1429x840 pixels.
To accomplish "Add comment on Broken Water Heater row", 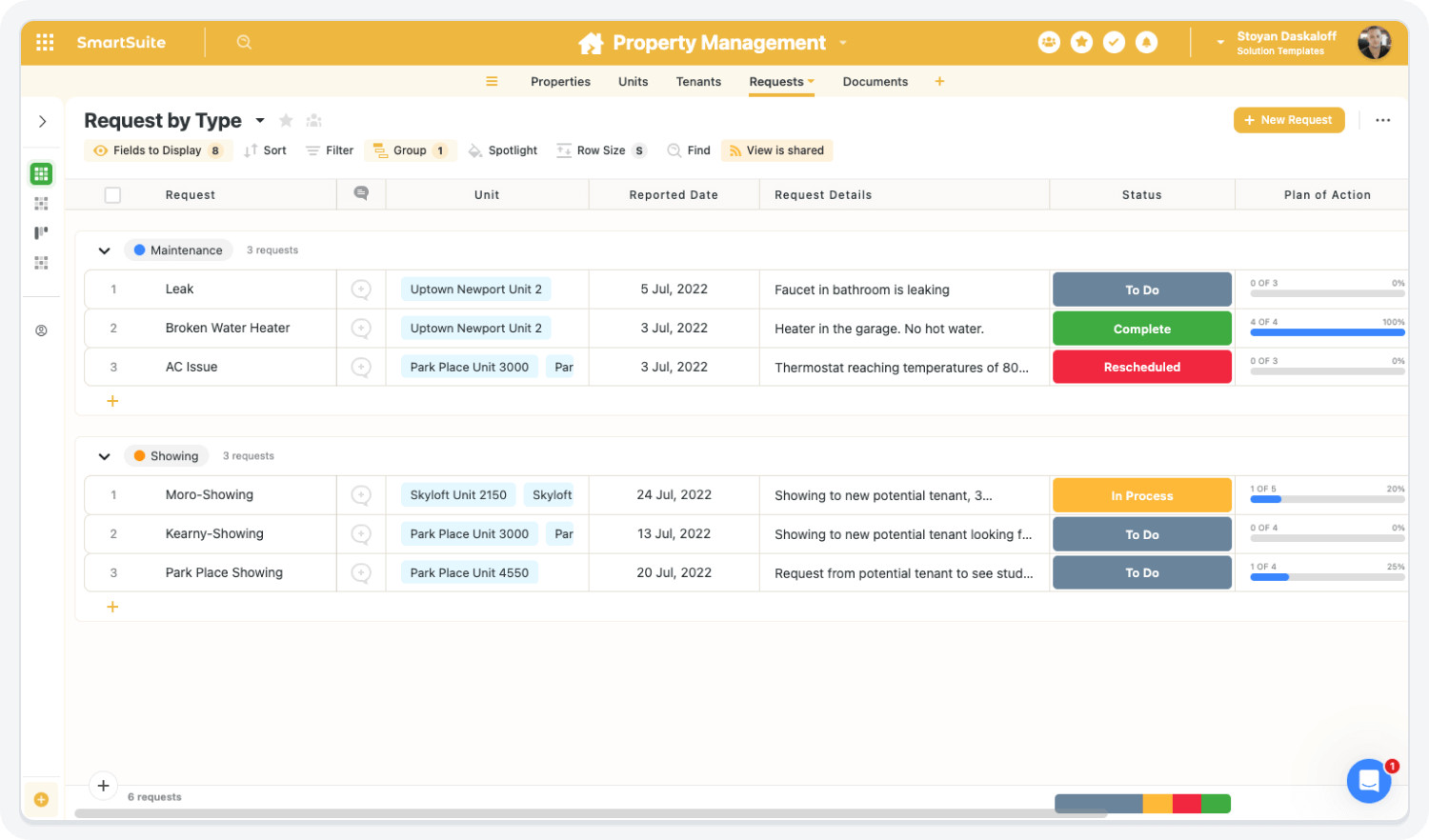I will [361, 328].
